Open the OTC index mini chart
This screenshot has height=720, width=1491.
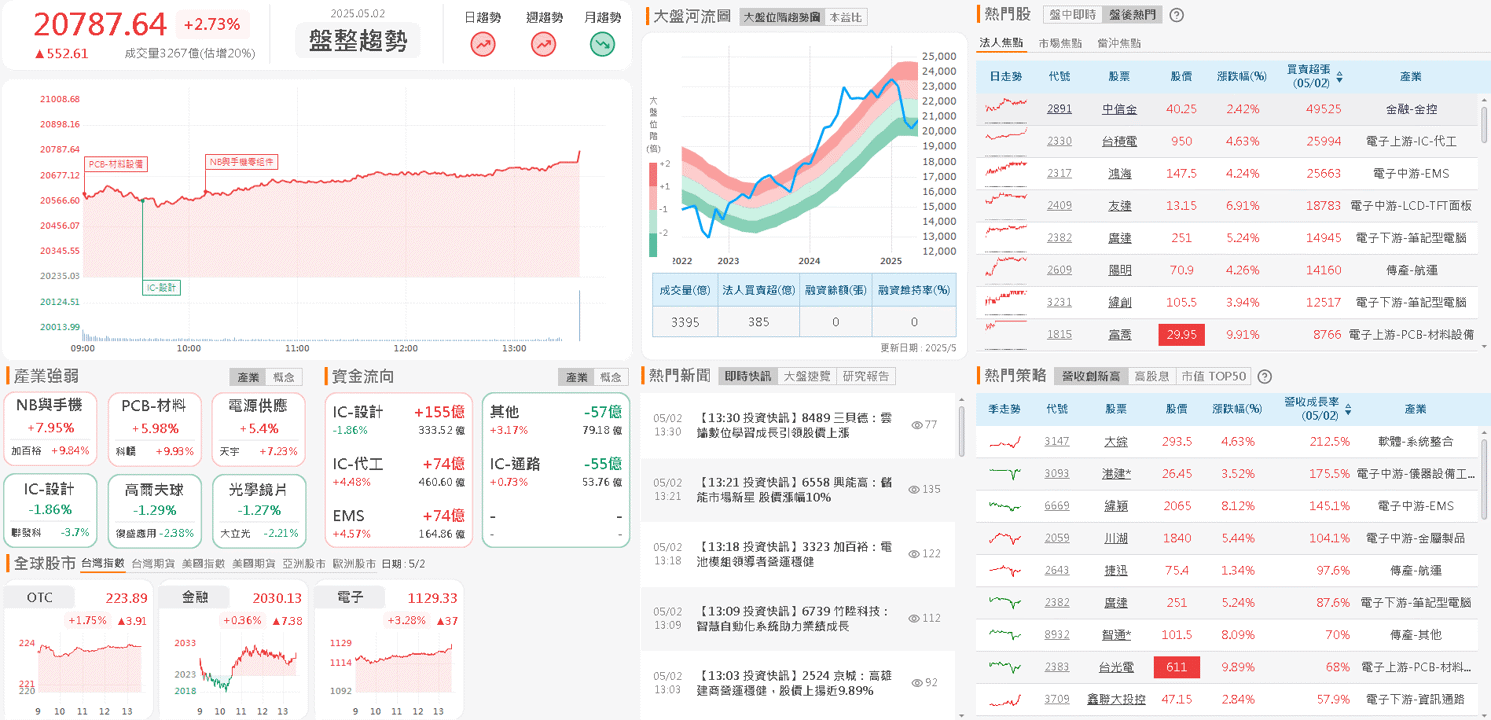(78, 650)
